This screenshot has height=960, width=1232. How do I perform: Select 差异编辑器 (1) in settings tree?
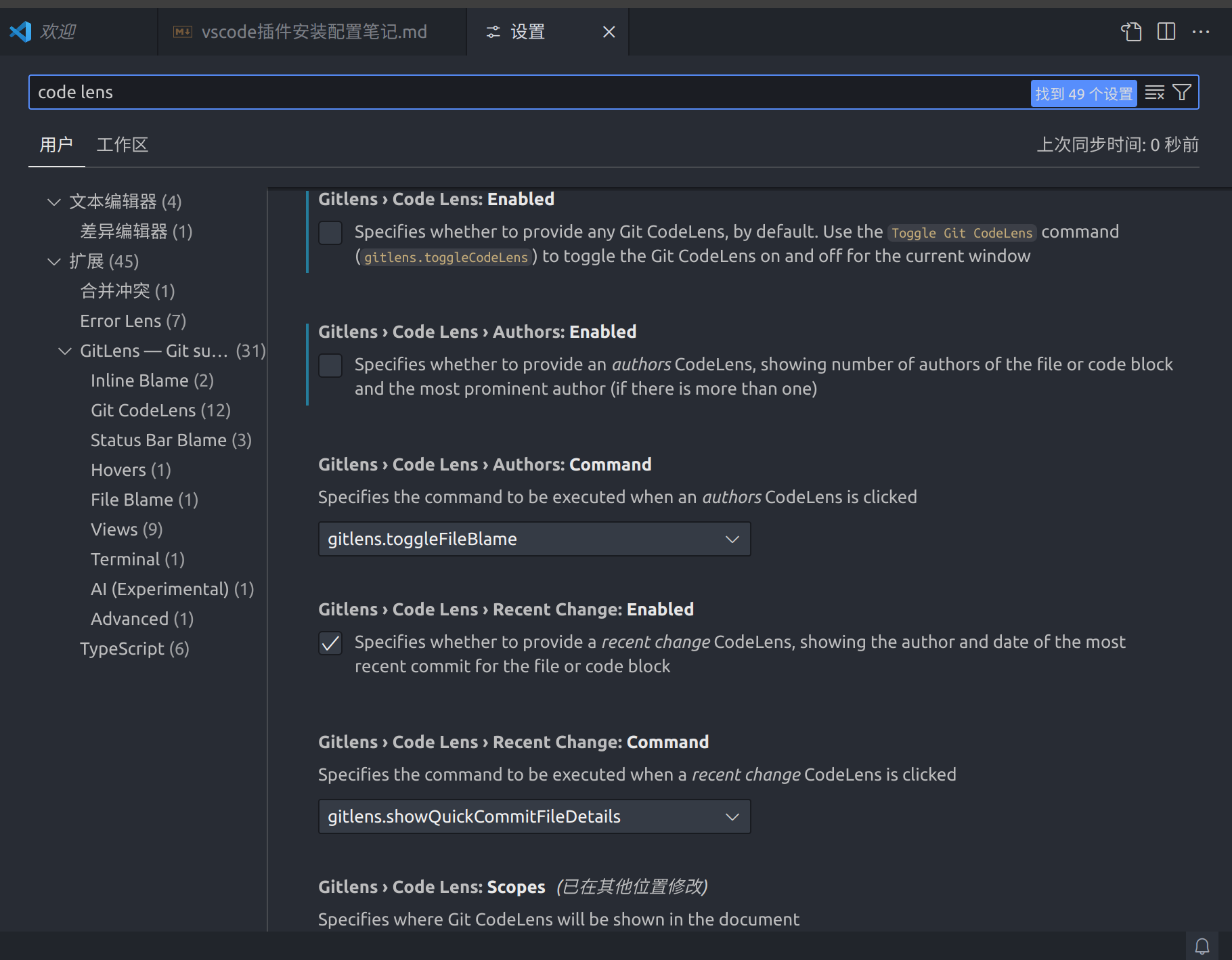[136, 232]
